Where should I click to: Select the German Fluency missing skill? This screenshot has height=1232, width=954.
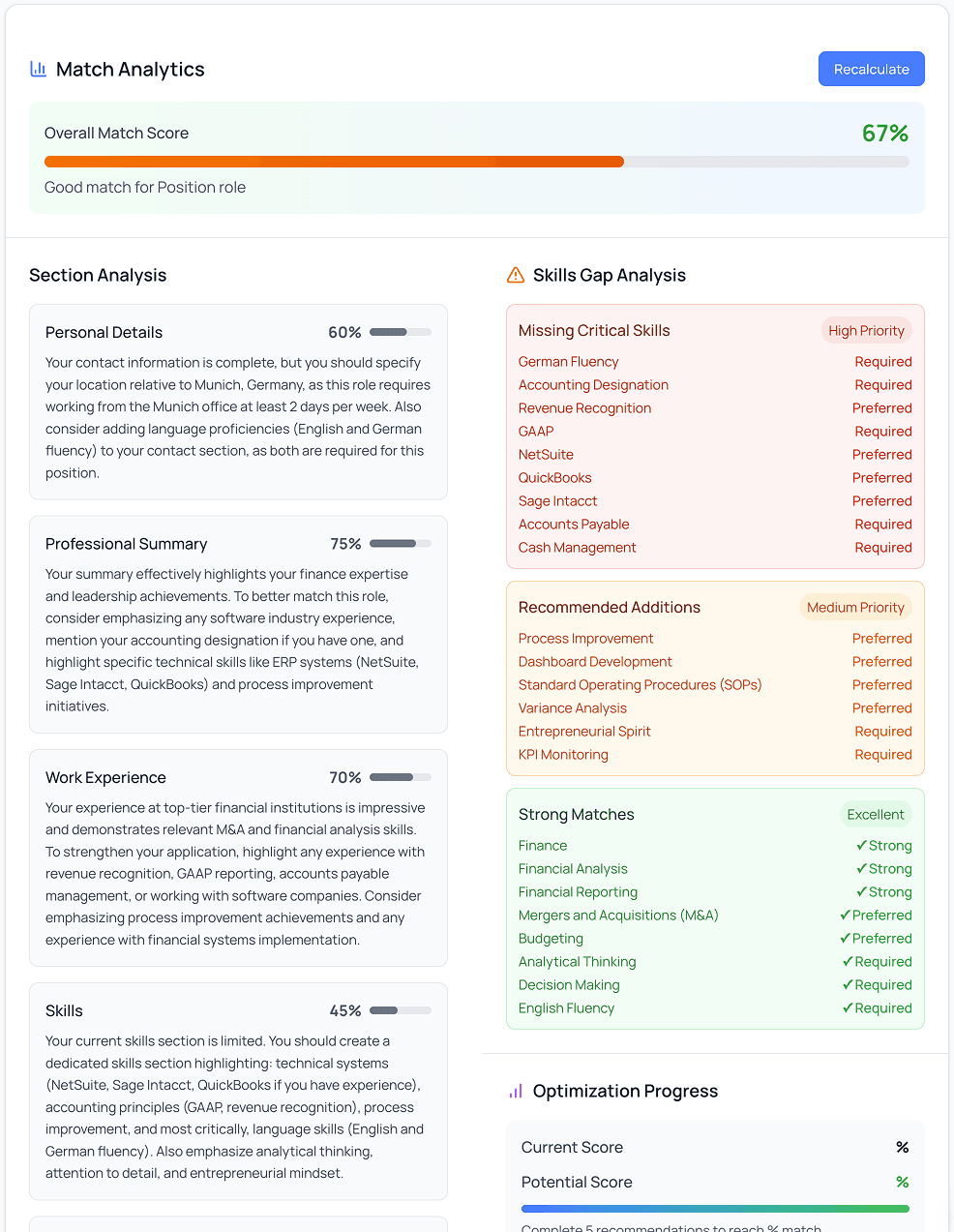coord(568,361)
